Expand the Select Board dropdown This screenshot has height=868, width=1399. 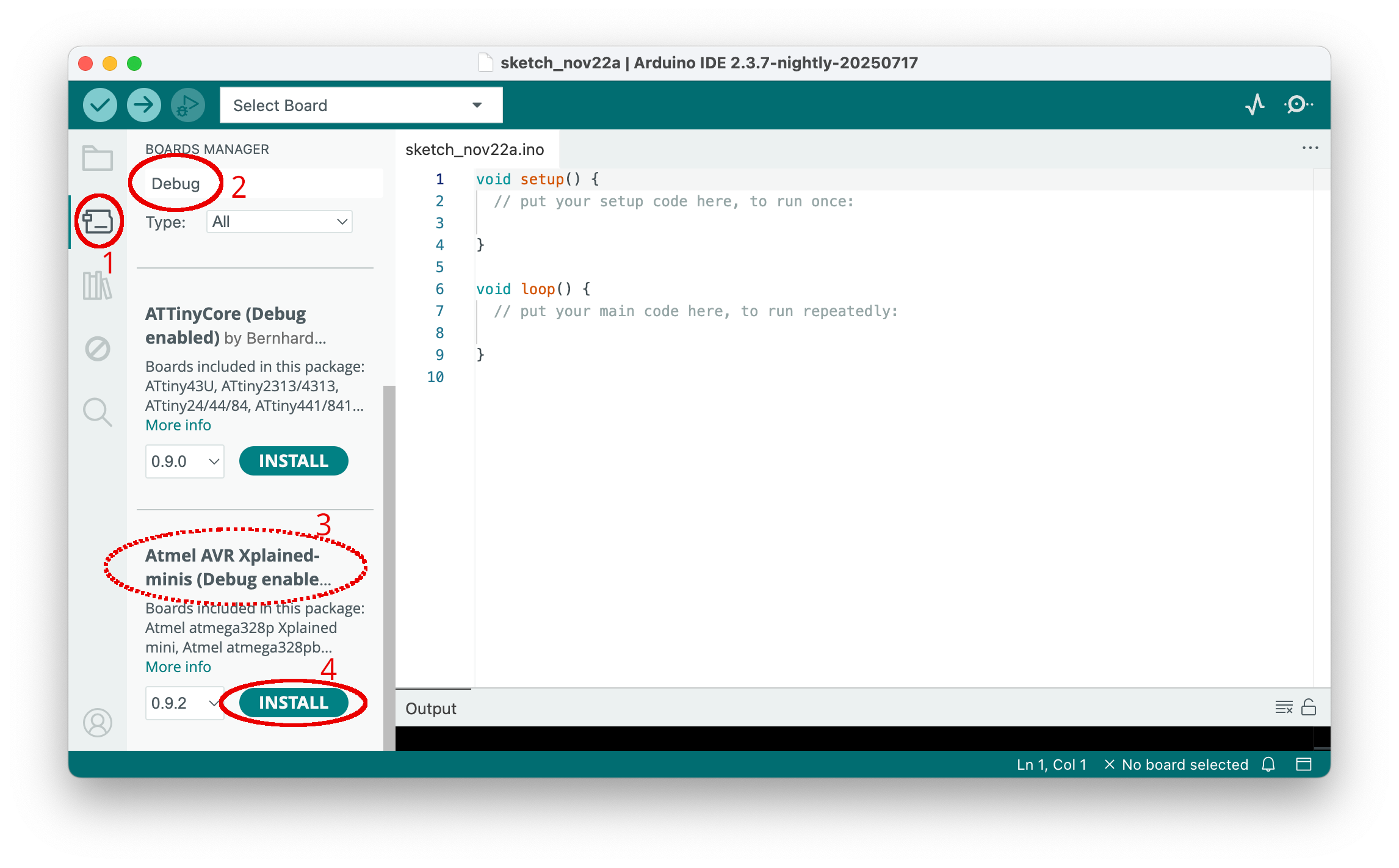[361, 105]
